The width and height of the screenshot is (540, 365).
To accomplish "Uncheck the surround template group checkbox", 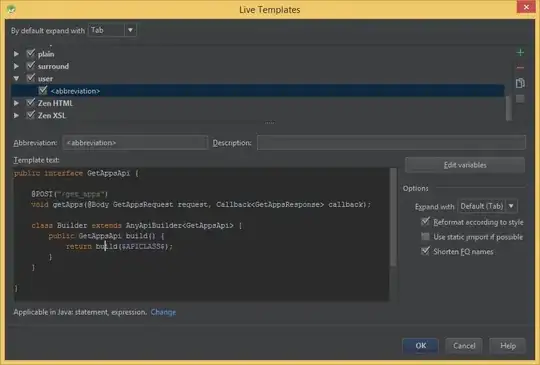I will pos(31,65).
